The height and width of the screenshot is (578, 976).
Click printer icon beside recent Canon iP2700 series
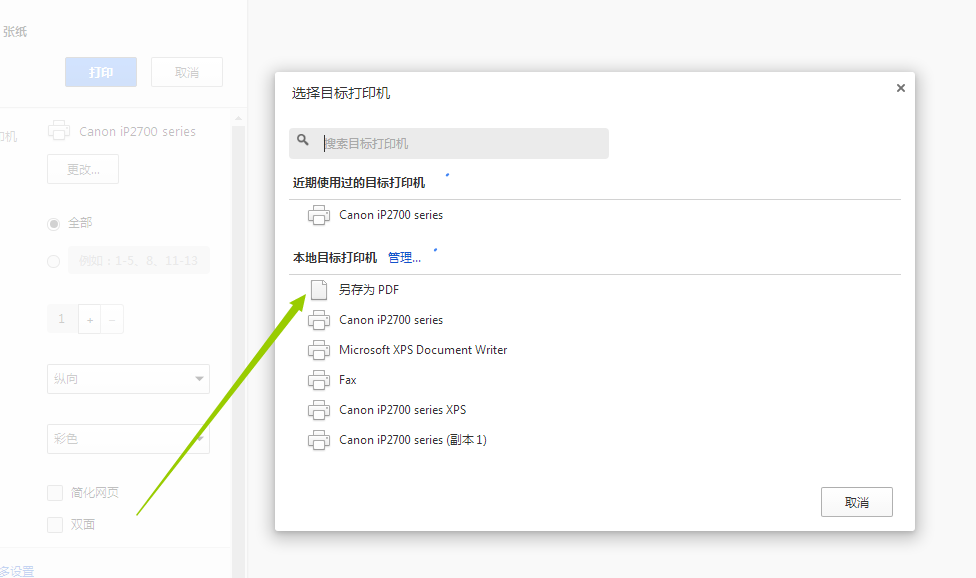[x=319, y=215]
